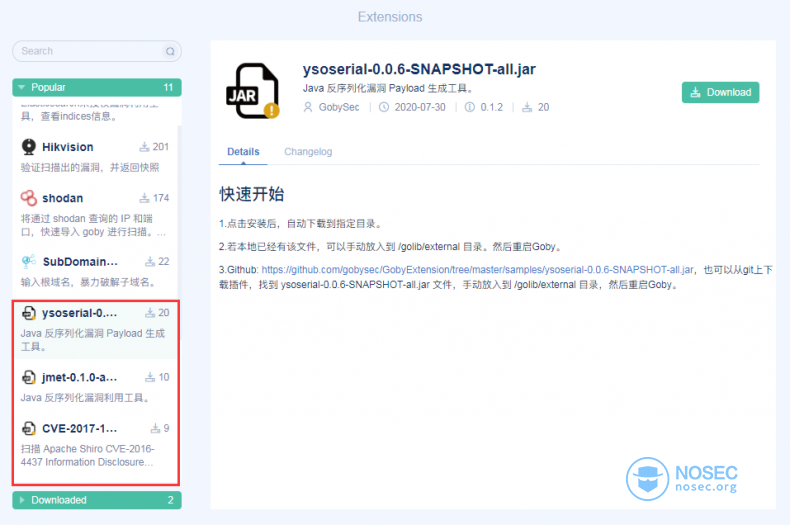Click the ysoserial jar file icon in list
Screen dimensions: 790x525
click(29, 313)
